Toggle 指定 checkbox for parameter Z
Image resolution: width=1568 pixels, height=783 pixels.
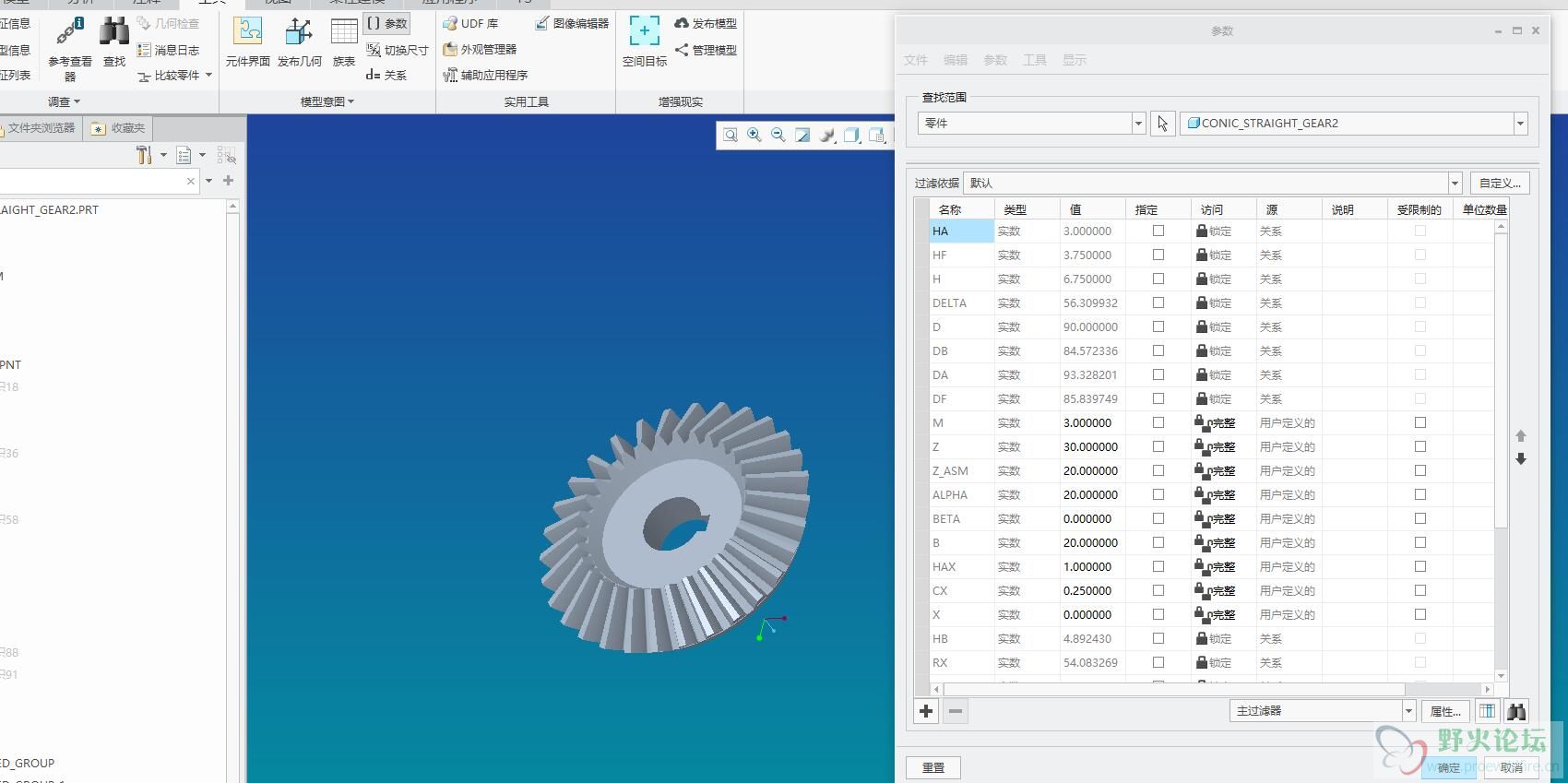tap(1158, 446)
